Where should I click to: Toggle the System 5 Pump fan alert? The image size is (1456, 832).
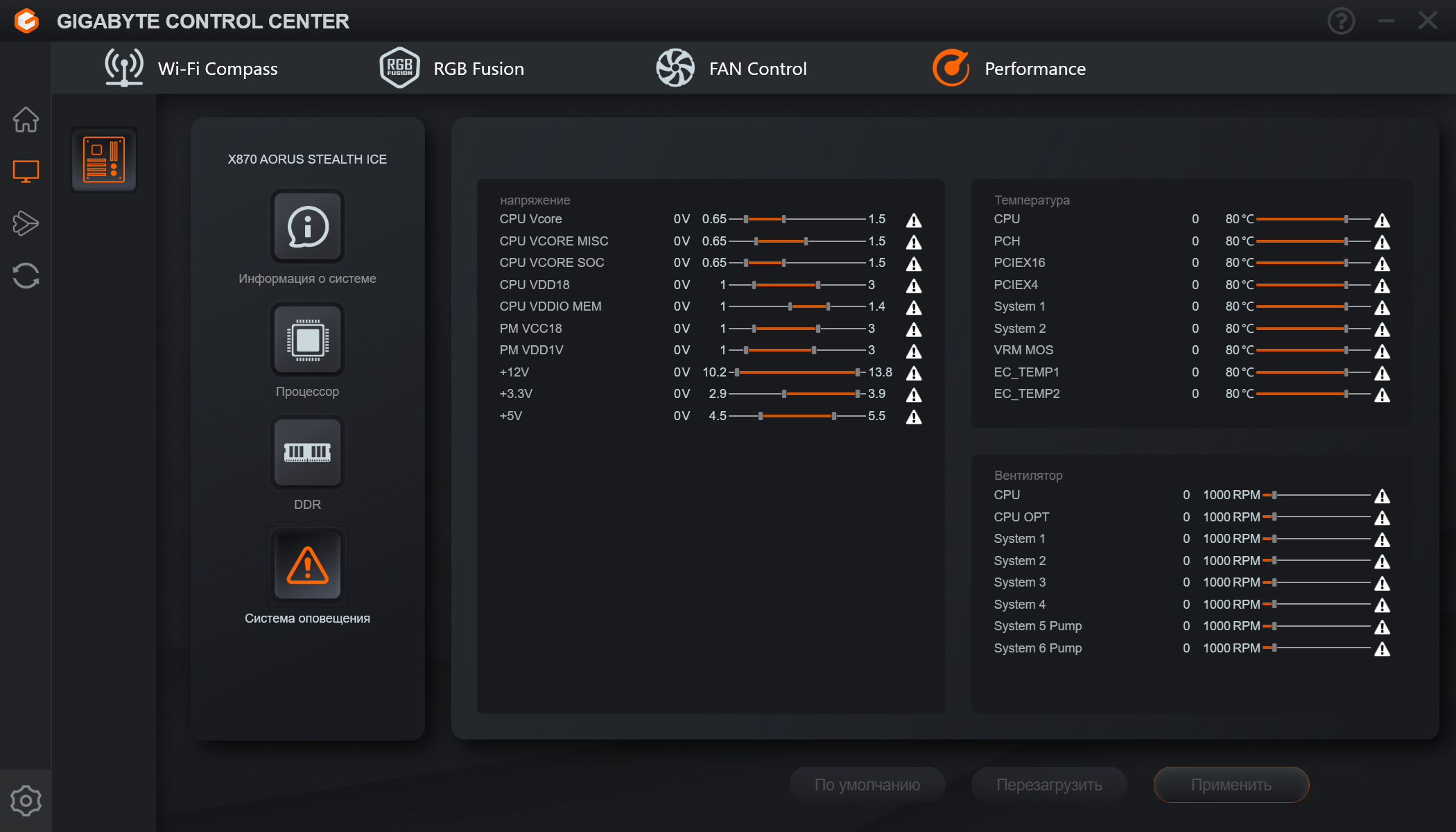click(1382, 627)
